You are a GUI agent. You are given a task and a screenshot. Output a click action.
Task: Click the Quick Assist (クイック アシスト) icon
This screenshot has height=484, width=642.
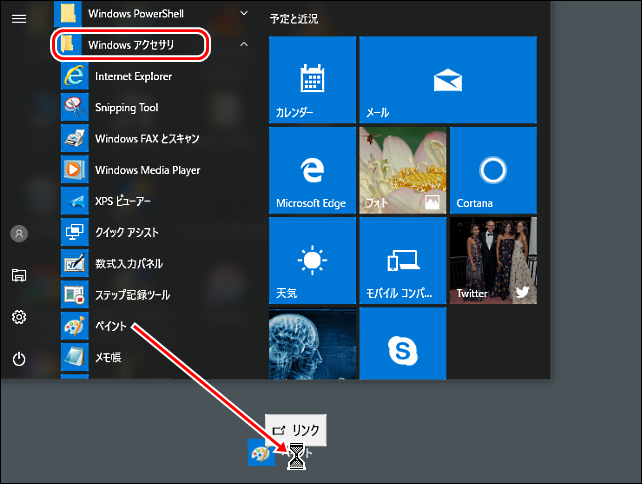click(75, 232)
